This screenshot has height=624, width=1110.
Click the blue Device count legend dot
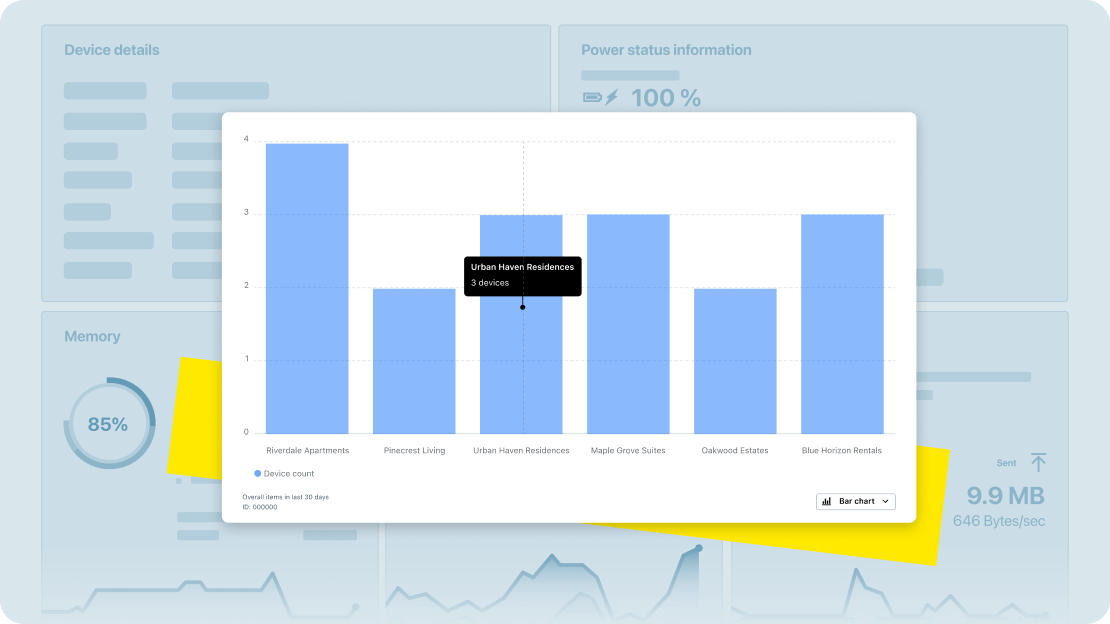tap(256, 471)
